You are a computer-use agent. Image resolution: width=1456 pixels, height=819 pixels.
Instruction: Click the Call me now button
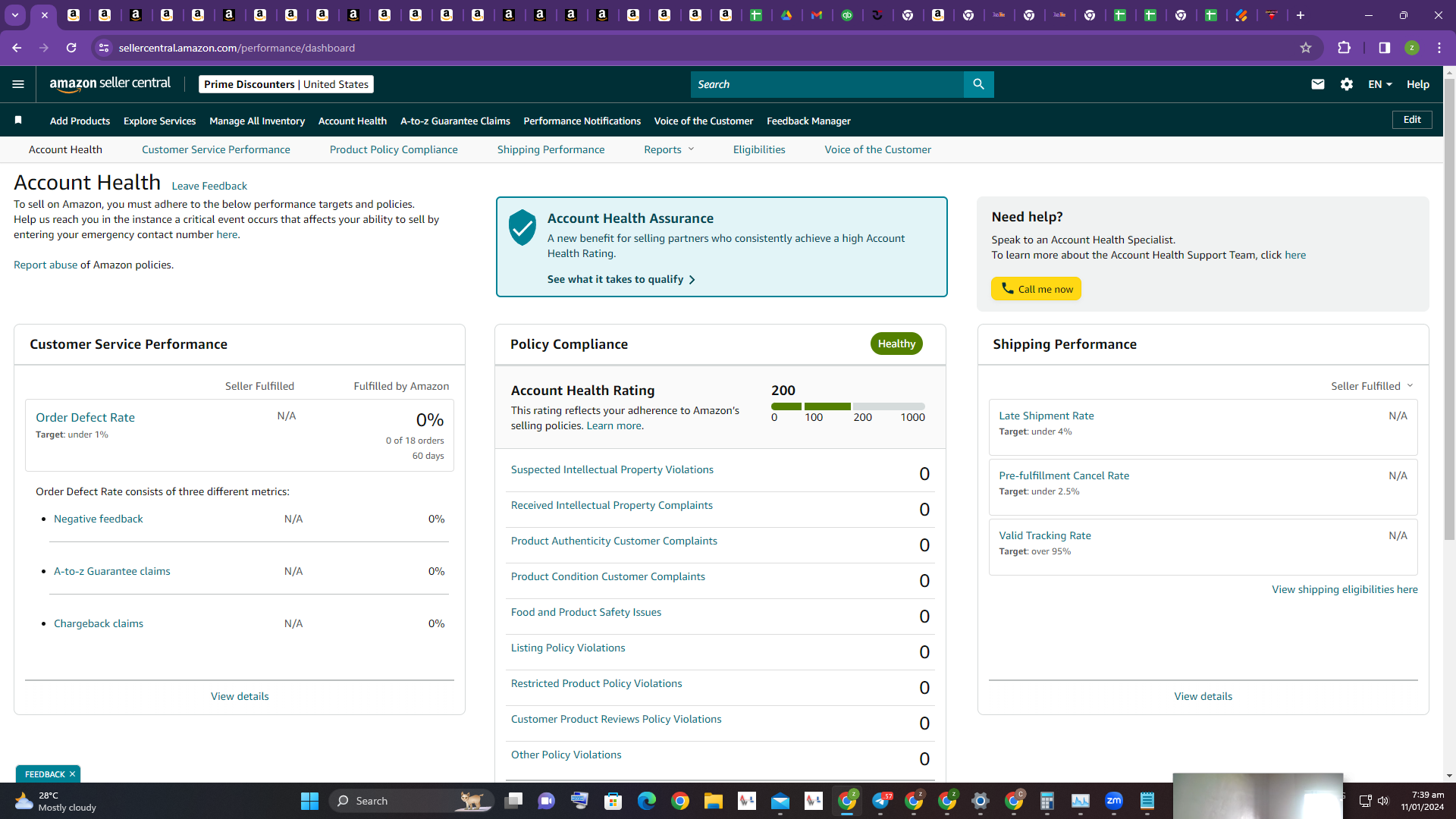(x=1036, y=289)
